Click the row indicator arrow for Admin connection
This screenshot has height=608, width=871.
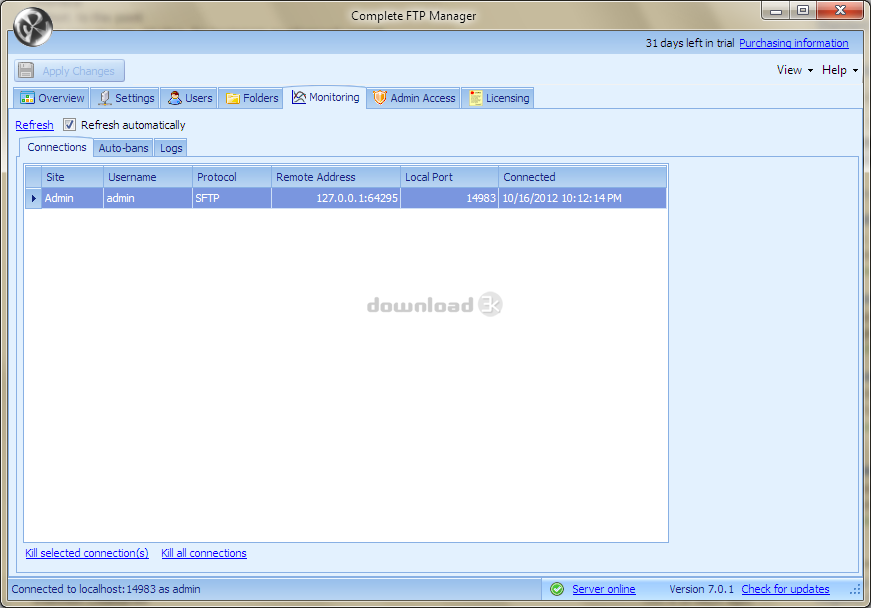click(x=33, y=198)
